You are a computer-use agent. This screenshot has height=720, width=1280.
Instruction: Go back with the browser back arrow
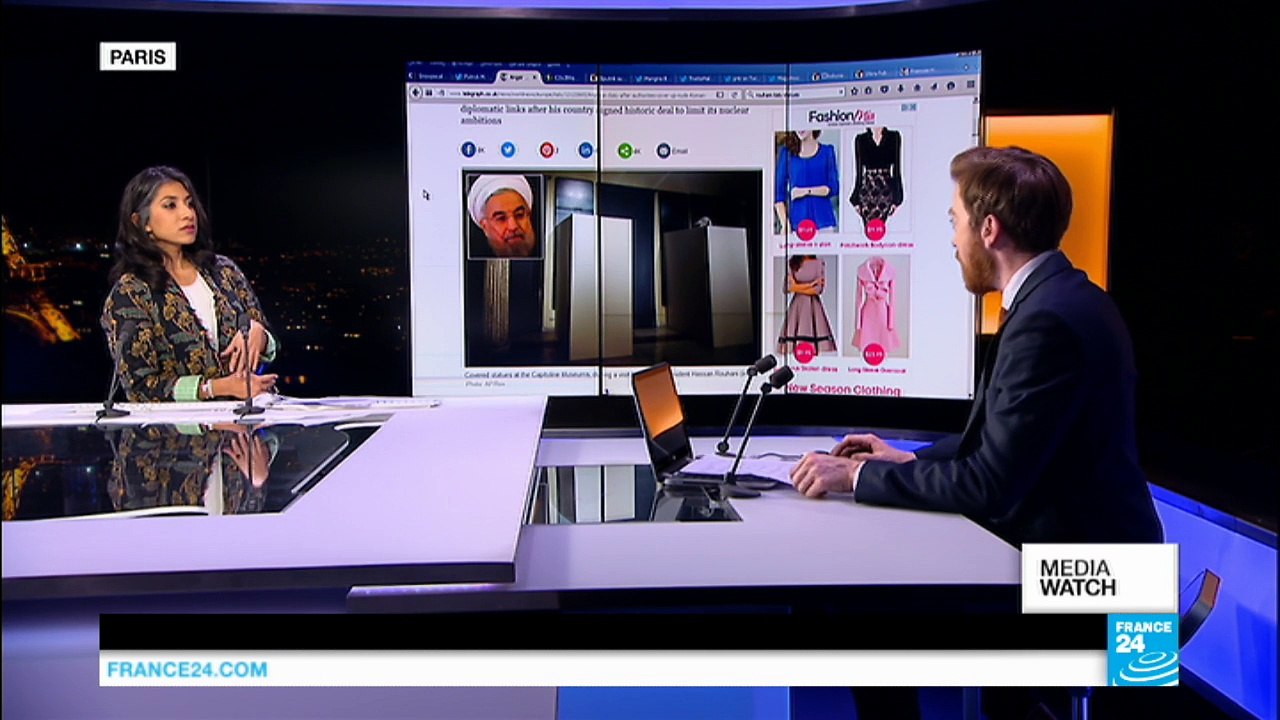[417, 92]
